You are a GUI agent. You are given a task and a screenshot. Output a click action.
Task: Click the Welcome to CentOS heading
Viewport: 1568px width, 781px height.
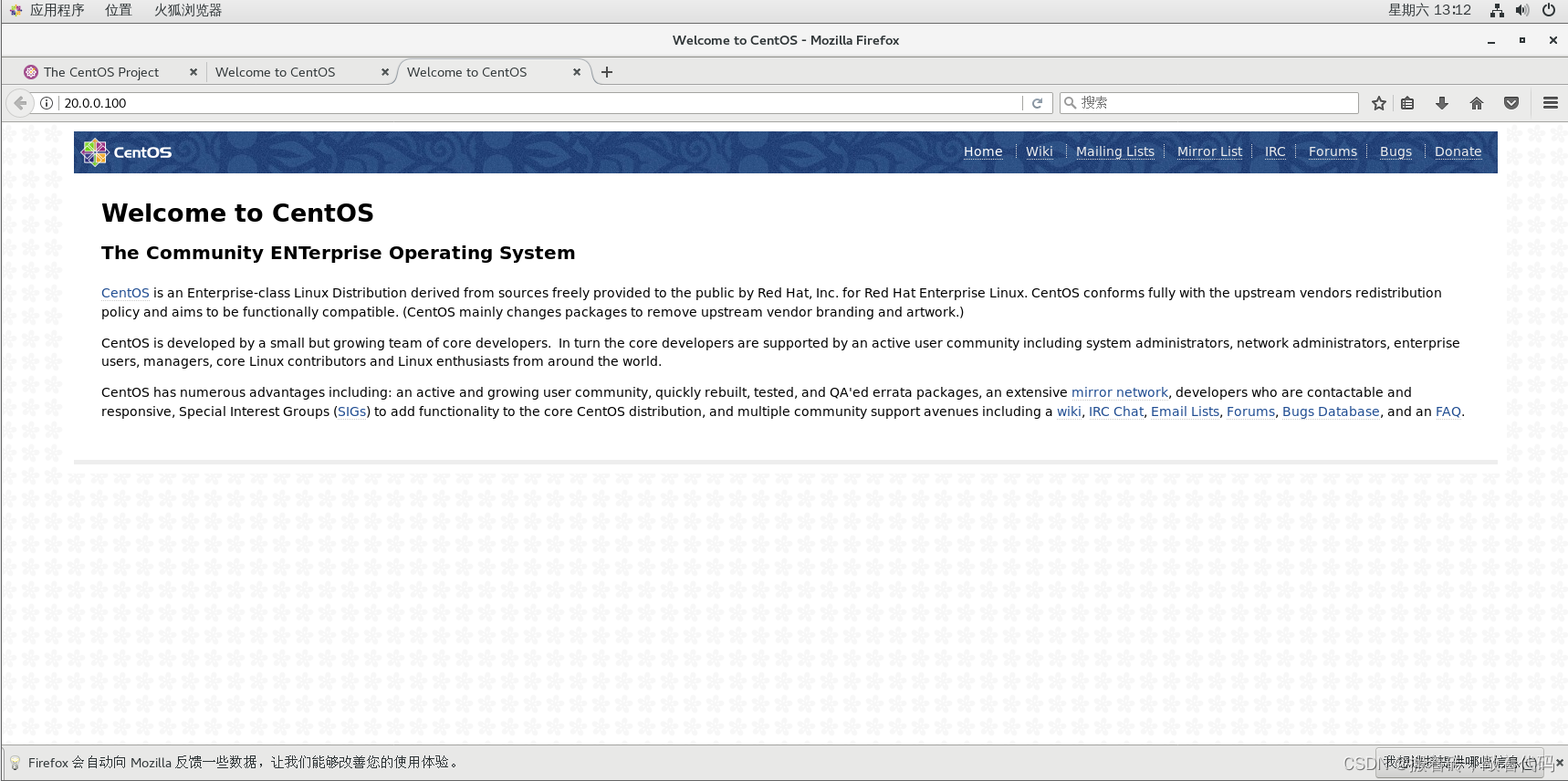coord(238,213)
